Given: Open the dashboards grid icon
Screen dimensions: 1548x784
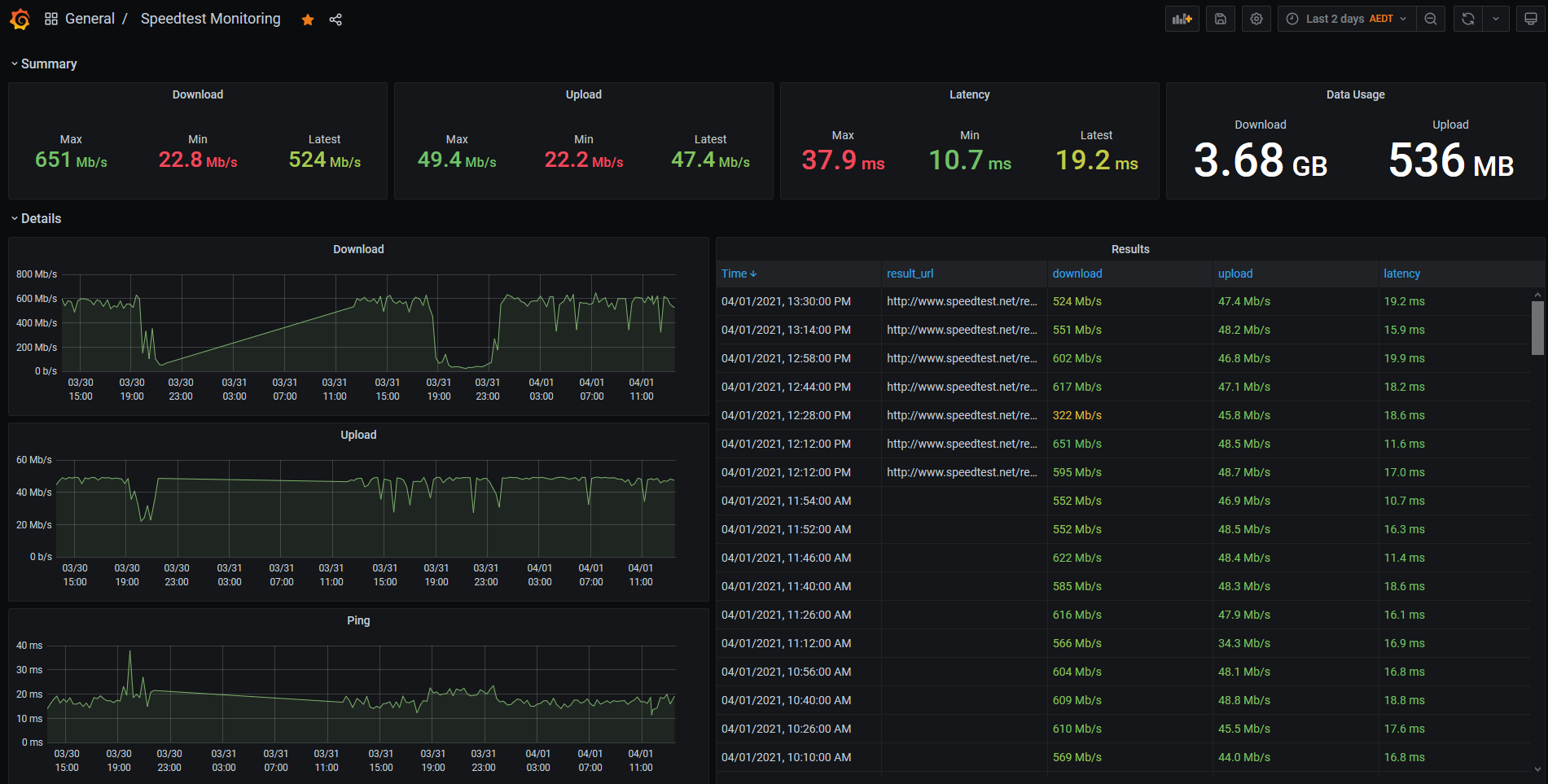Looking at the screenshot, I should click(51, 19).
